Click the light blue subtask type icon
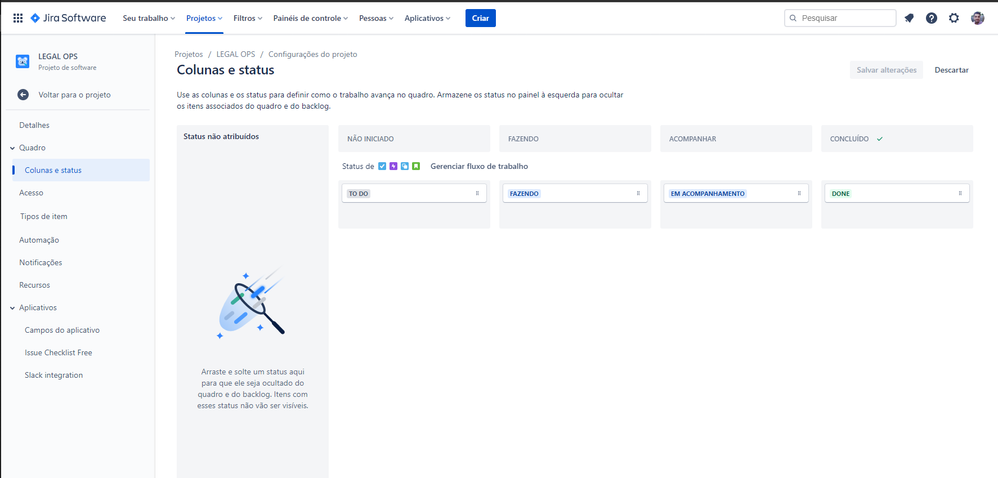 coord(405,167)
